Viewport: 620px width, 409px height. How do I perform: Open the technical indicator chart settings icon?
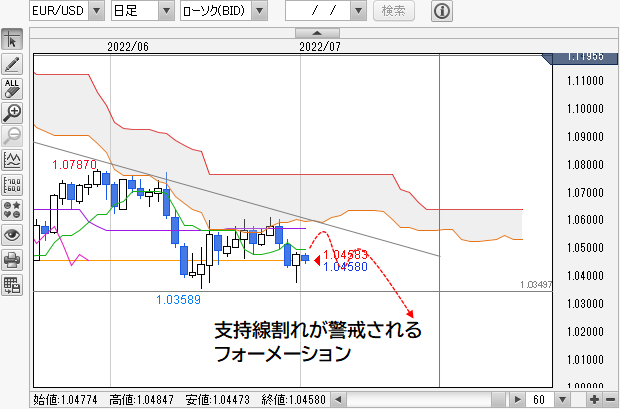[12, 160]
